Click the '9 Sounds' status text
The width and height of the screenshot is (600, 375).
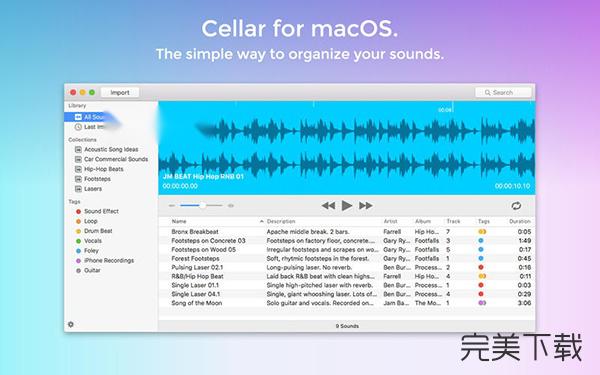(347, 326)
